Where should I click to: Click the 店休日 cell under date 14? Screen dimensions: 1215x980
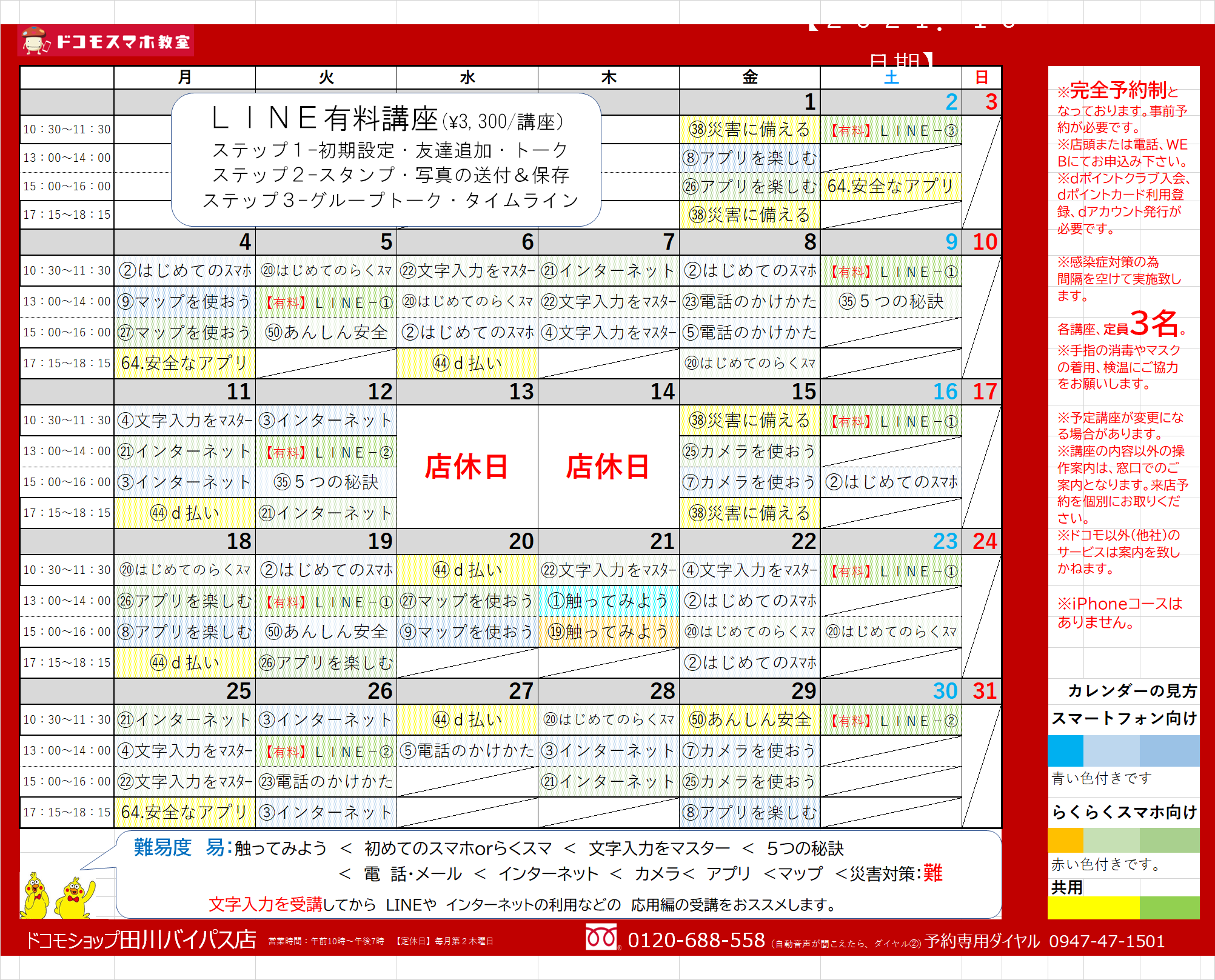click(608, 467)
